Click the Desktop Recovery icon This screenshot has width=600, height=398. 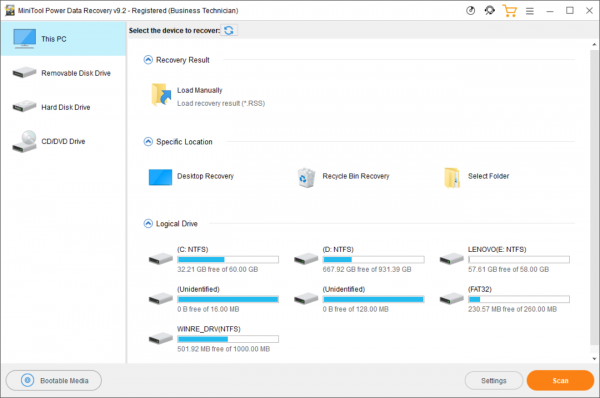click(160, 177)
